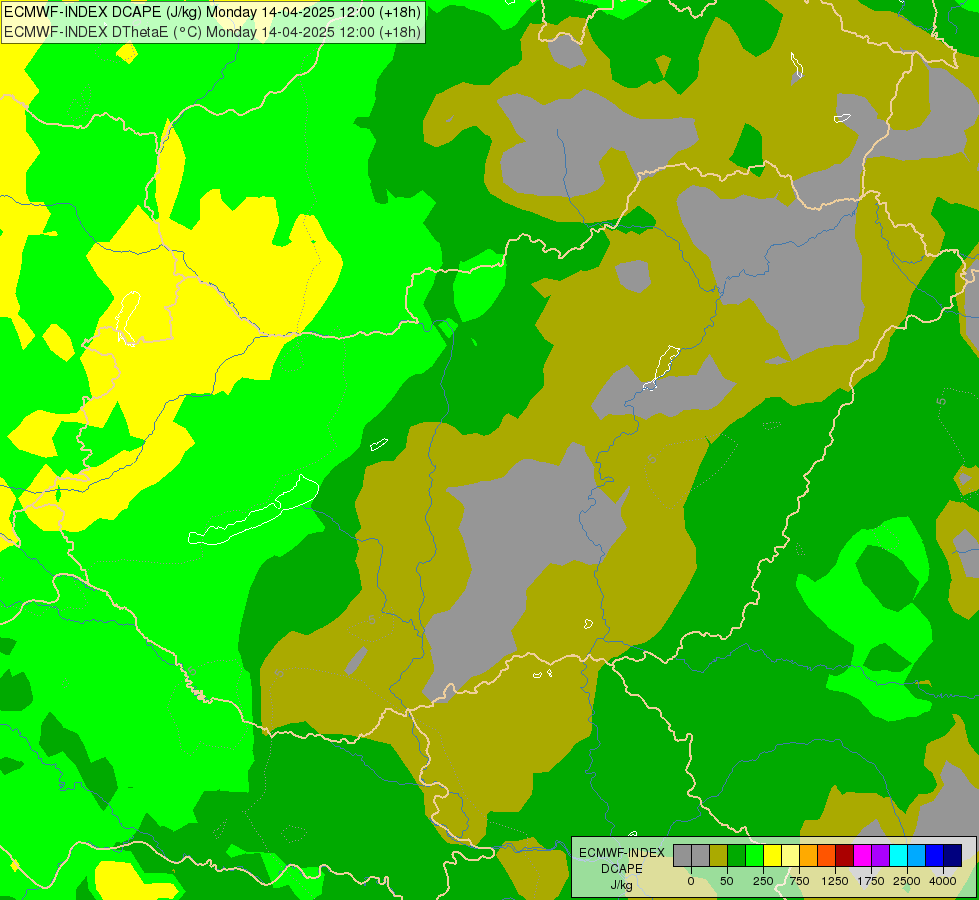The image size is (979, 900).
Task: Click the pale yellow legend swatch
Action: click(790, 855)
